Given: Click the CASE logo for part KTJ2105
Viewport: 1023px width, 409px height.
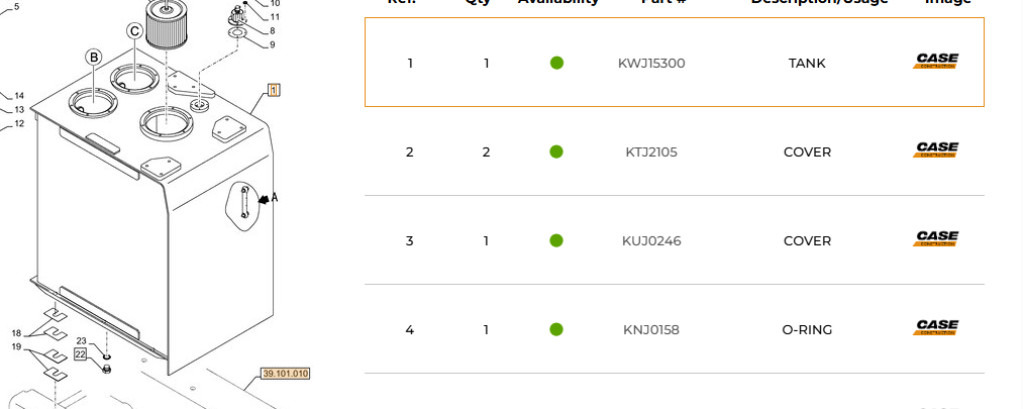Looking at the screenshot, I should click(937, 151).
